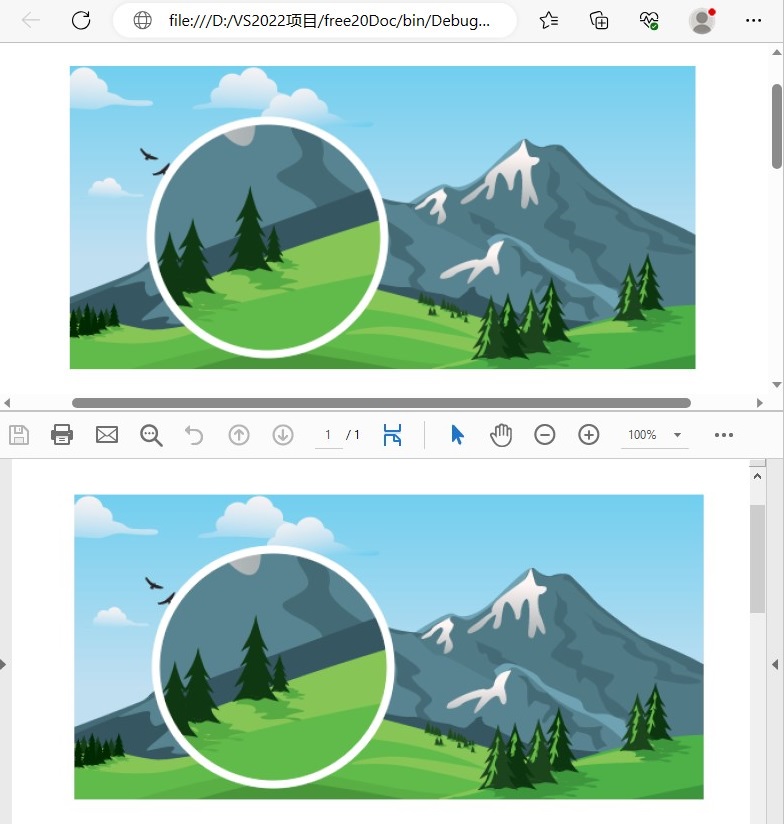The height and width of the screenshot is (824, 784).
Task: Reload the page with refresh icon
Action: (81, 20)
